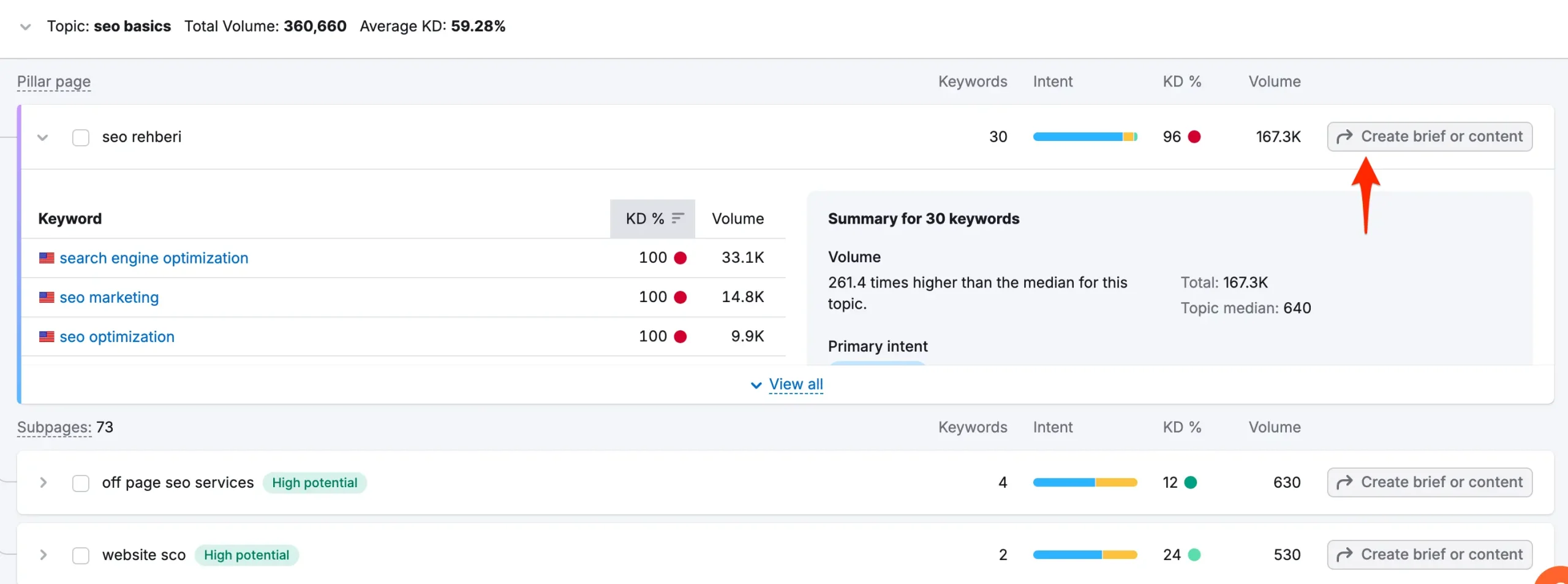This screenshot has width=1568, height=584.
Task: Open the search engine optimization keyword link
Action: [x=154, y=258]
